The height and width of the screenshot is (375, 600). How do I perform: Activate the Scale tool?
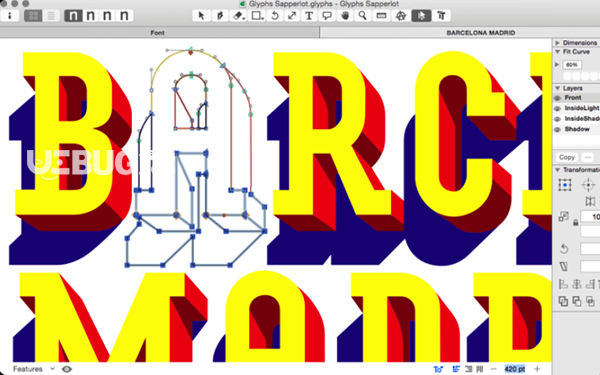point(292,16)
